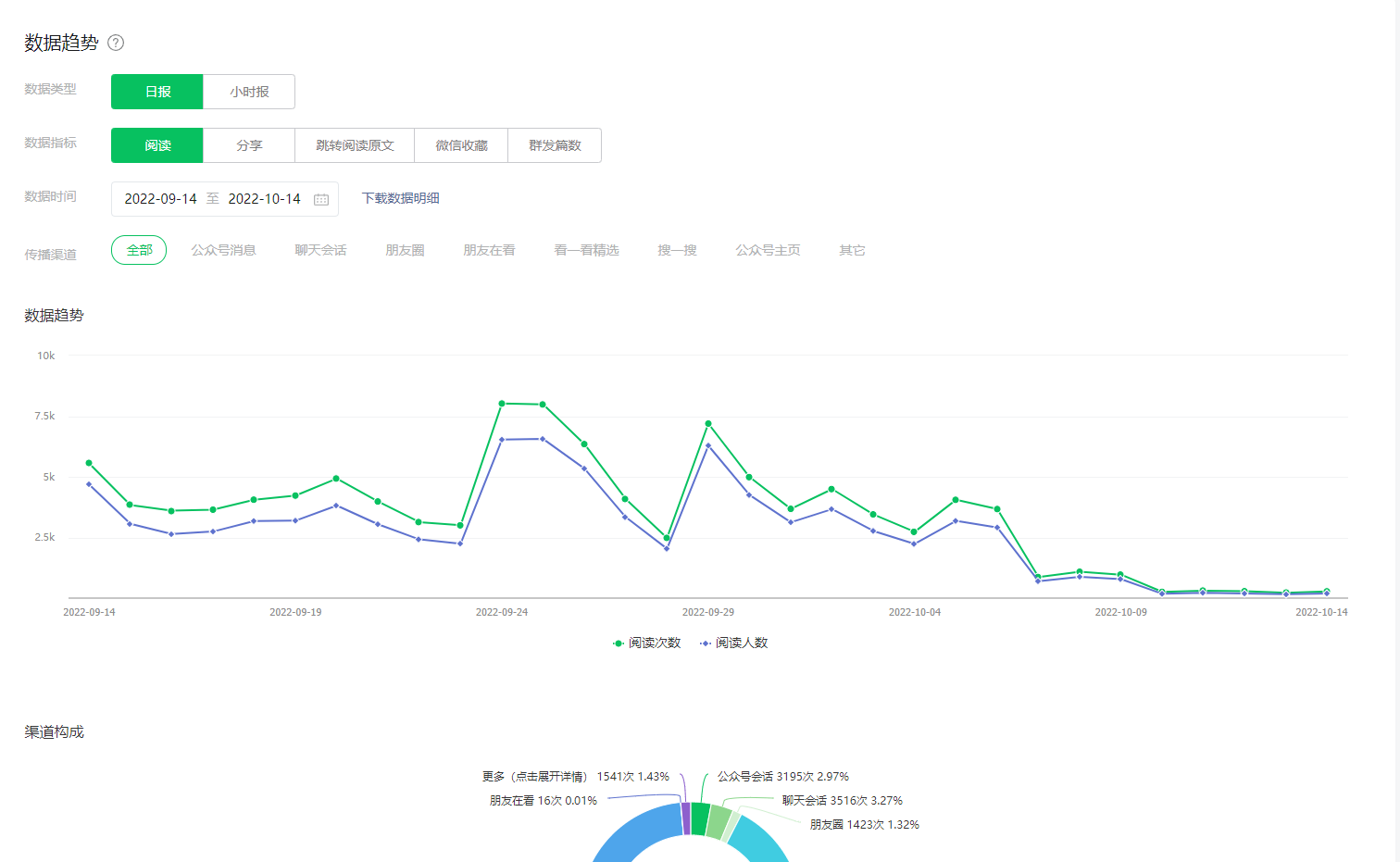Click the dark green pie chart slice
Image resolution: width=1400 pixels, height=862 pixels.
700,819
